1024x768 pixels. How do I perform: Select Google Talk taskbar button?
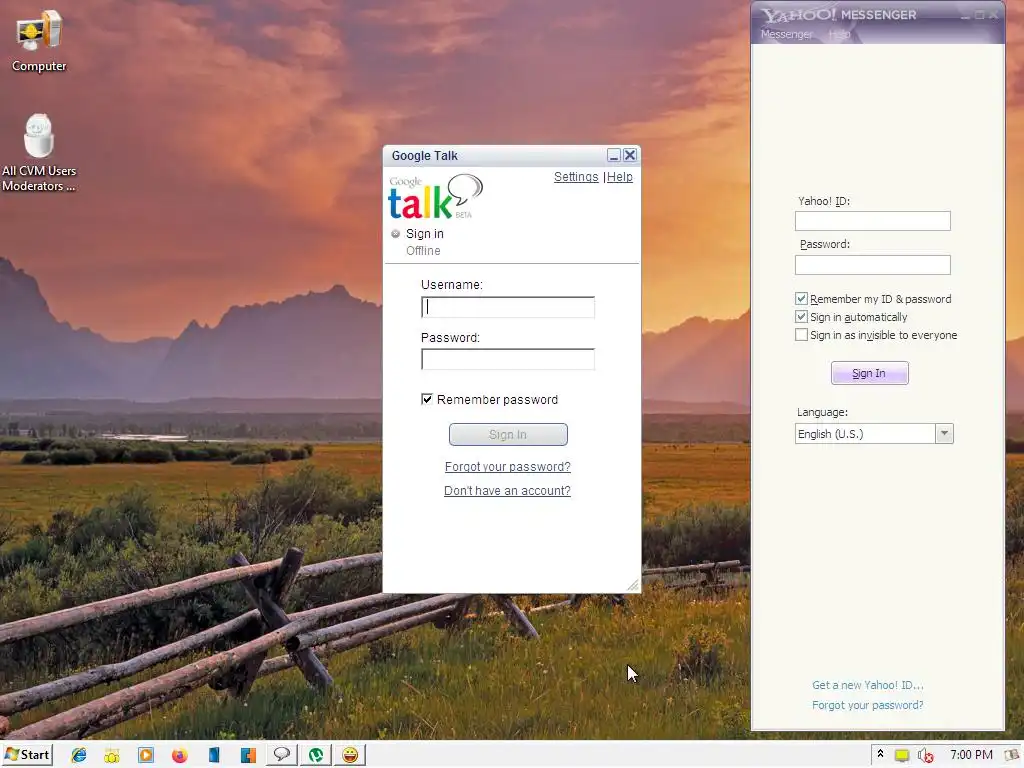point(281,755)
